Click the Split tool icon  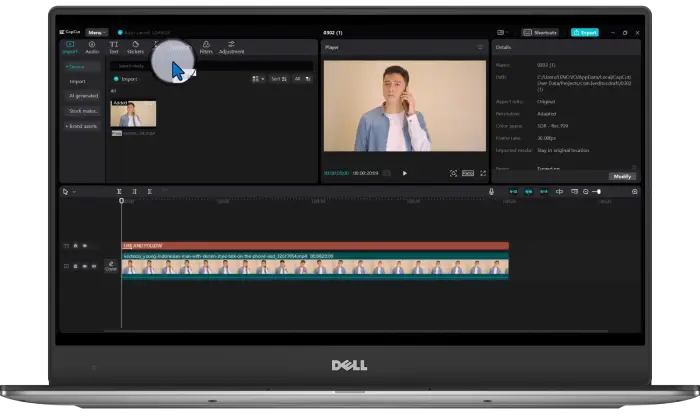(x=119, y=192)
